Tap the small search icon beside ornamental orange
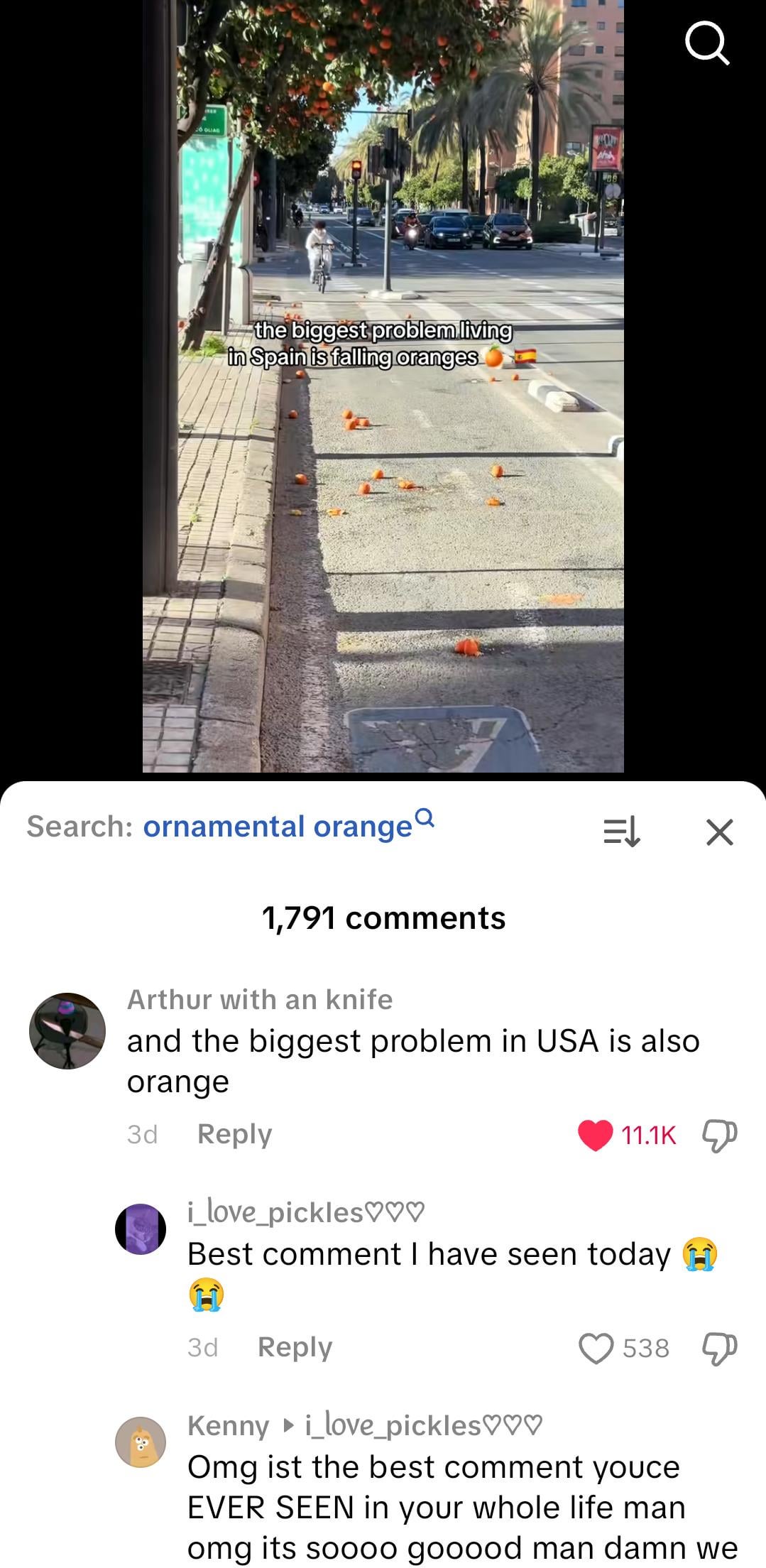The width and height of the screenshot is (766, 1568). (424, 817)
